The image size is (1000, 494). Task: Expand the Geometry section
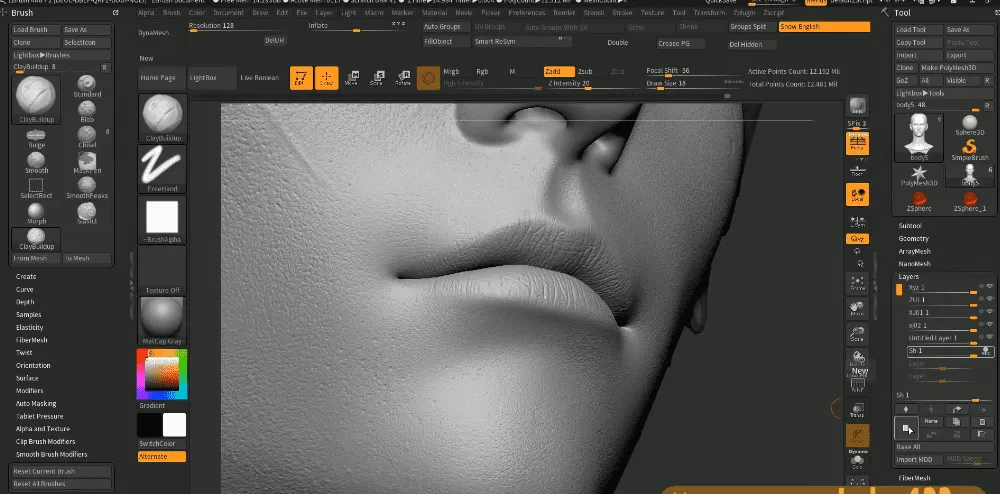point(914,239)
